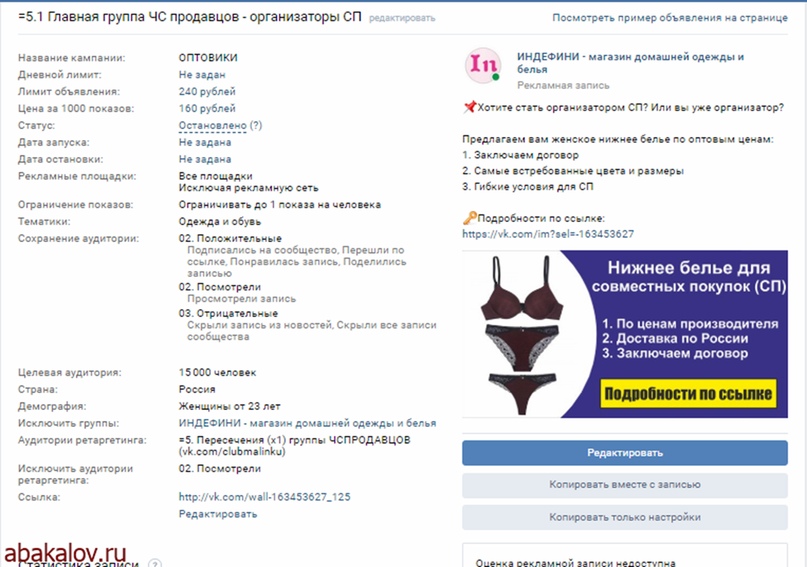Change the daily limit value Не задан
The height and width of the screenshot is (567, 807).
tap(202, 75)
